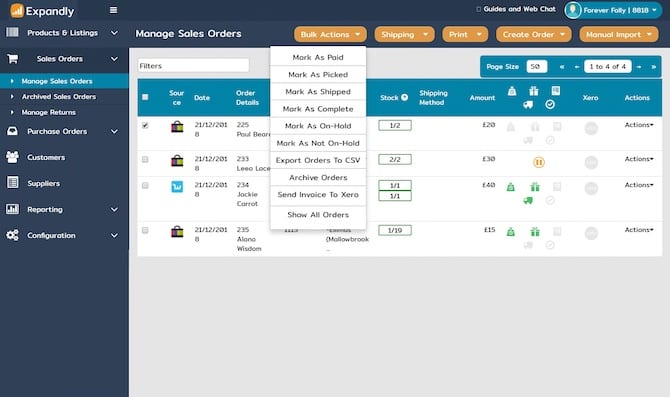The image size is (670, 397).
Task: Select Mark As On-Hold
Action: (x=318, y=126)
